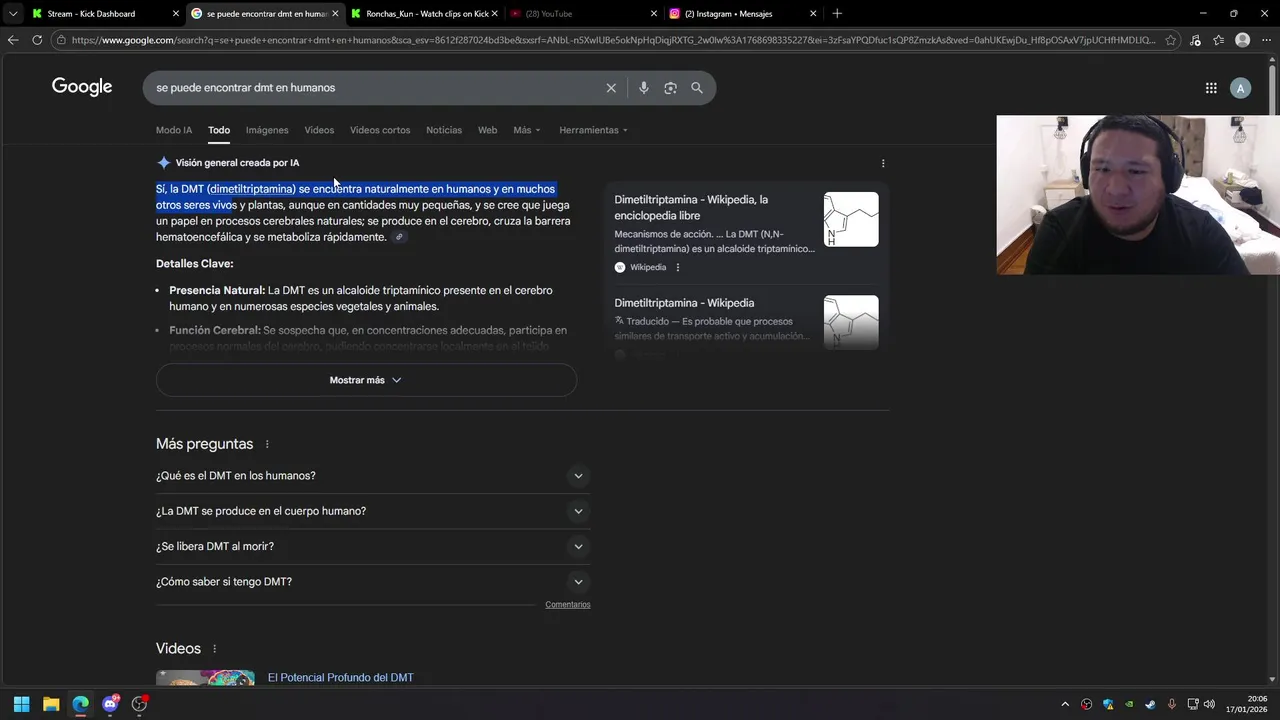Open Dimetiltriptamina Wikipedia enciclopedia libre link
The image size is (1280, 720).
click(691, 208)
